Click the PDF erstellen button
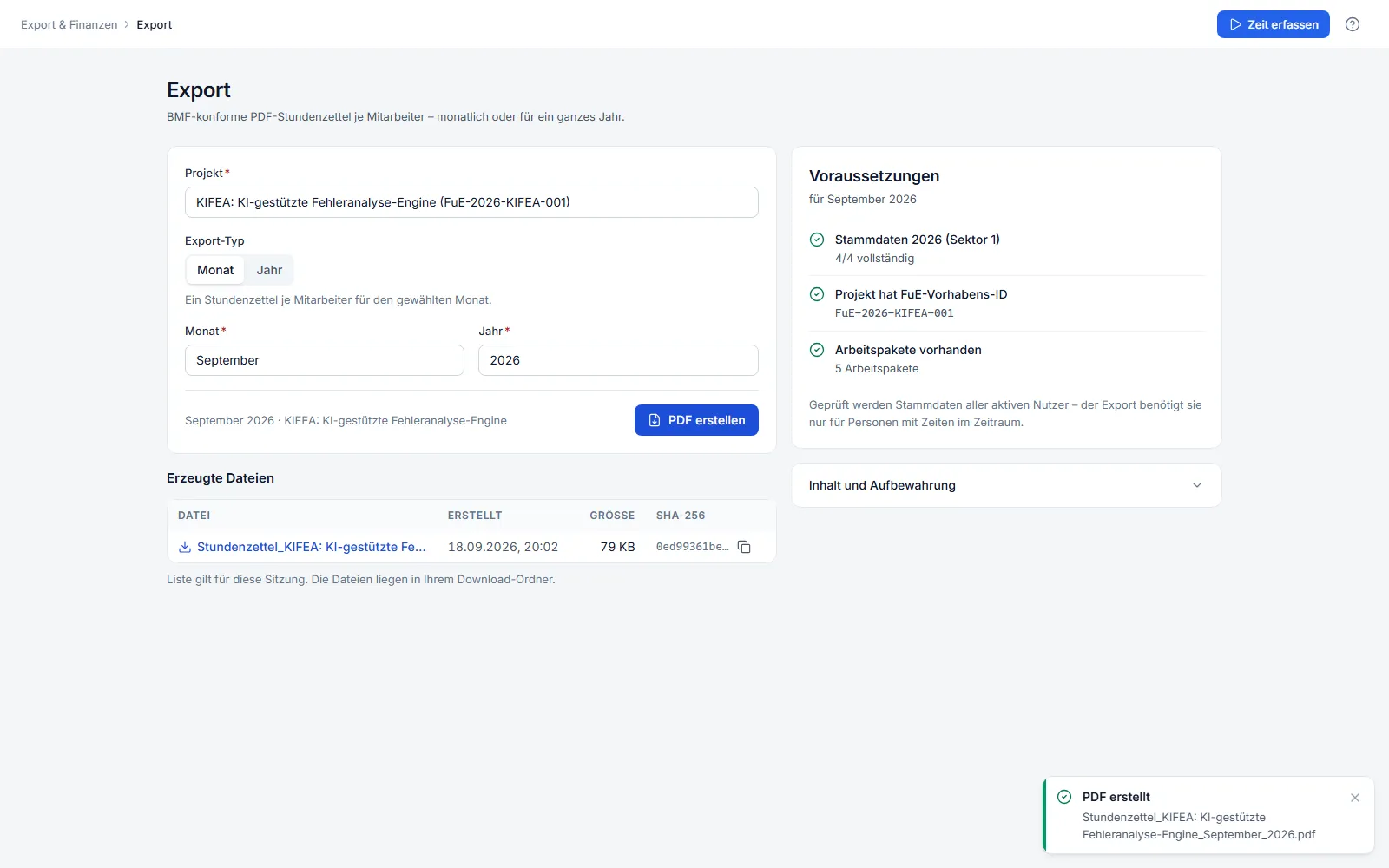 [x=696, y=420]
